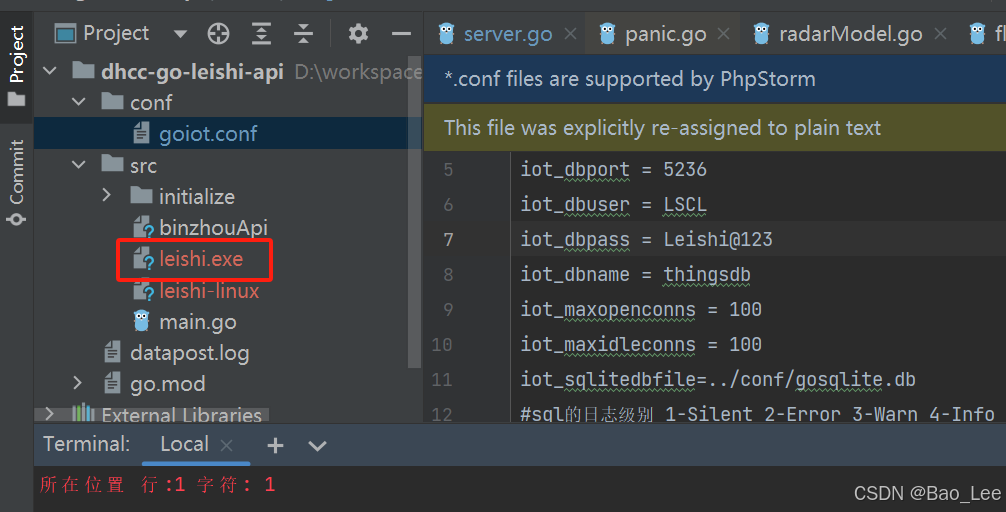Switch to panic.go editor tab

pyautogui.click(x=665, y=34)
